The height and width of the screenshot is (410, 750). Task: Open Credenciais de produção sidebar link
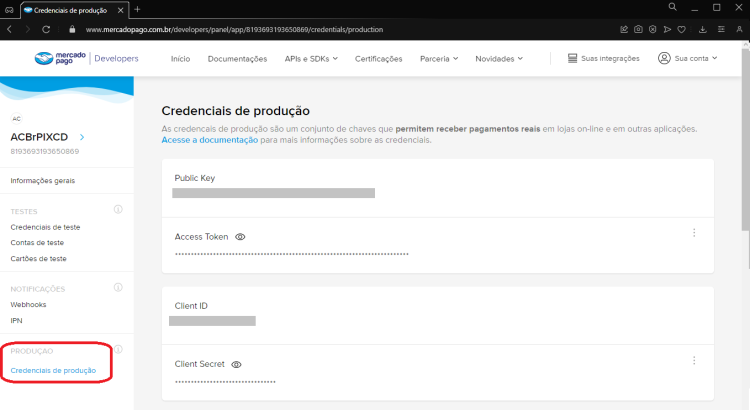(53, 371)
